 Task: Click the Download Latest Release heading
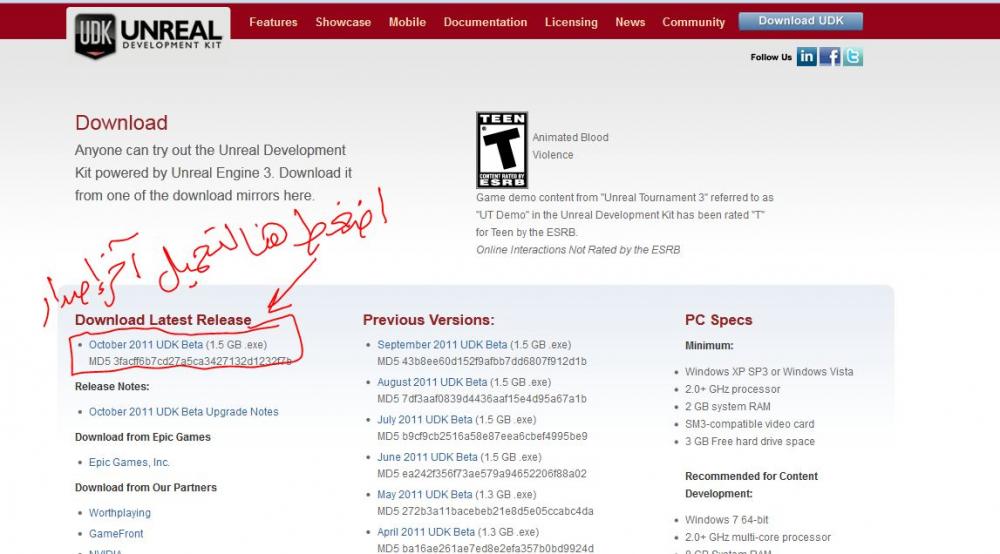(x=163, y=320)
